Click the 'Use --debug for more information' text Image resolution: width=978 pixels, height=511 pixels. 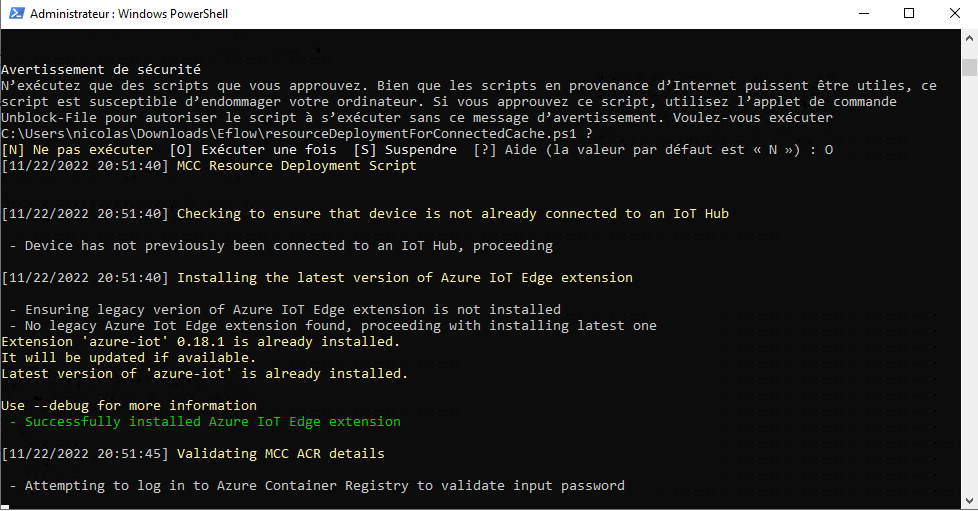point(129,406)
